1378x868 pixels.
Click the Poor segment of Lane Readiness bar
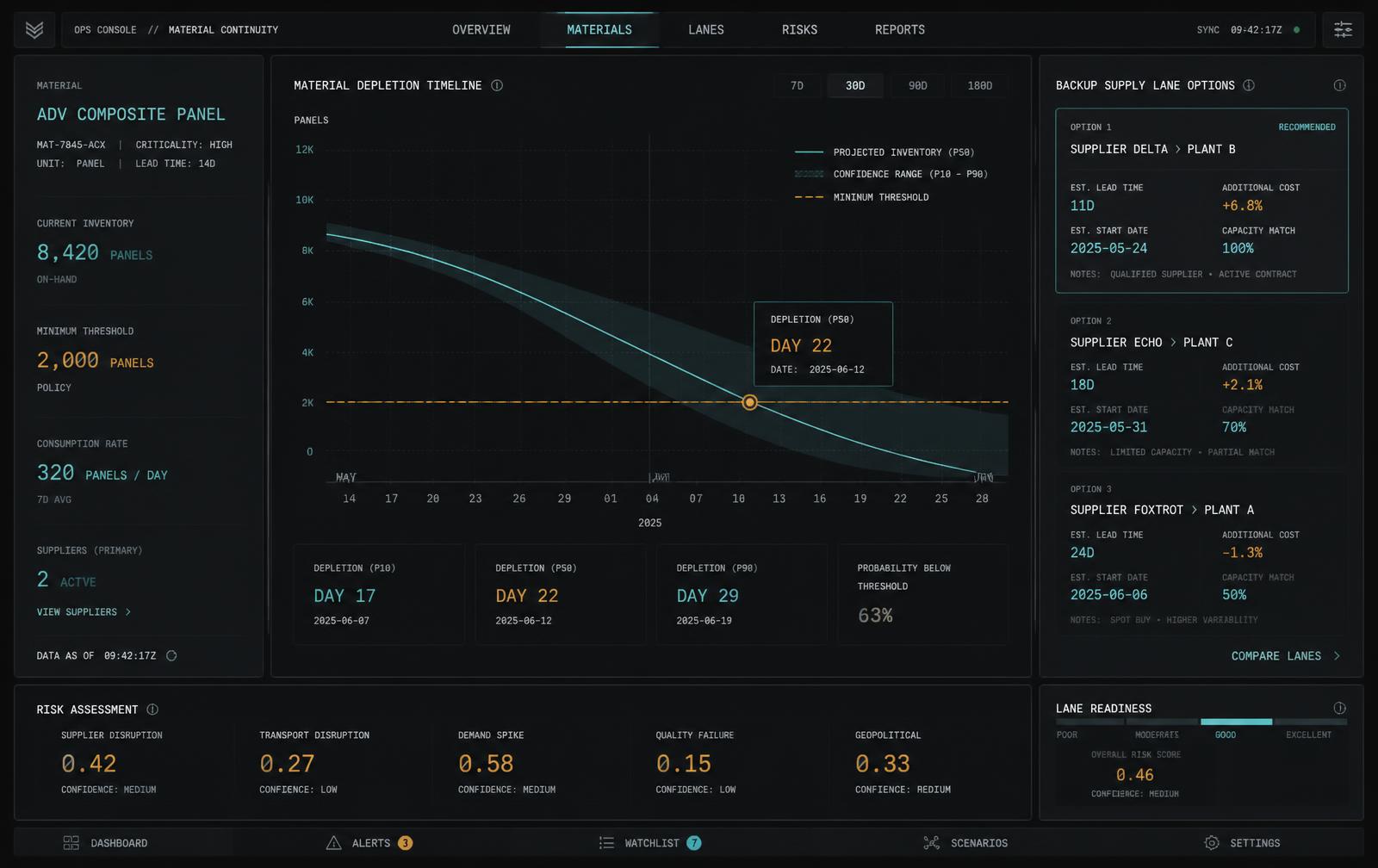point(1091,722)
